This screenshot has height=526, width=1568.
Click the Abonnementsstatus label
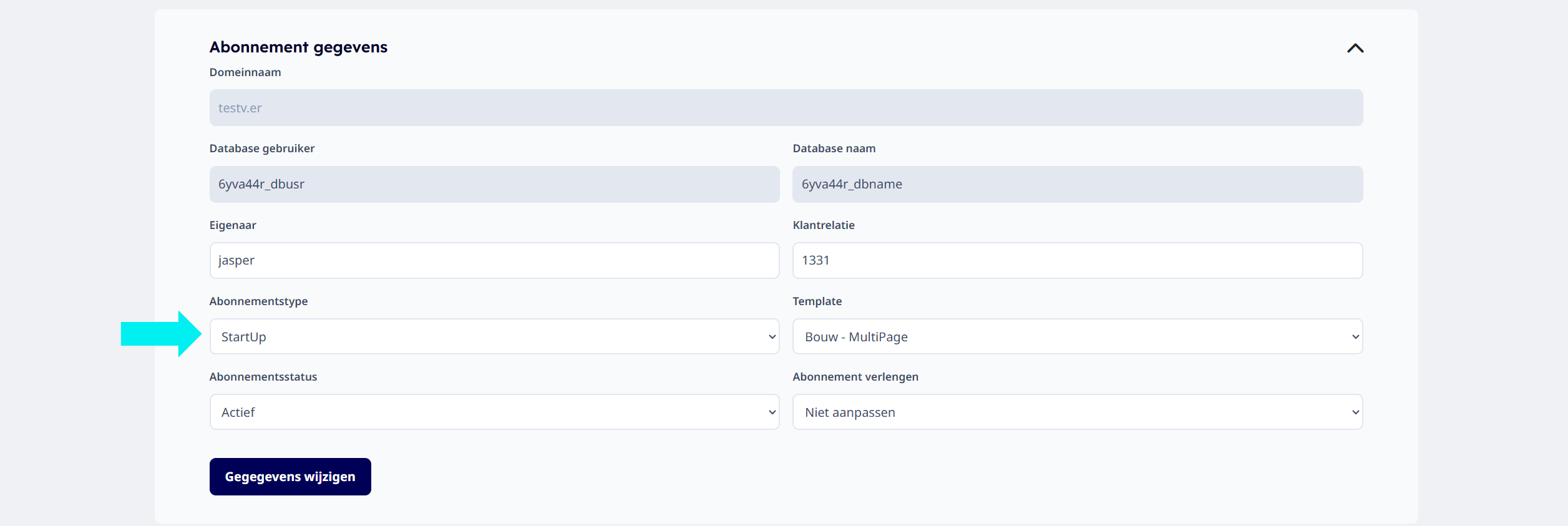(263, 377)
